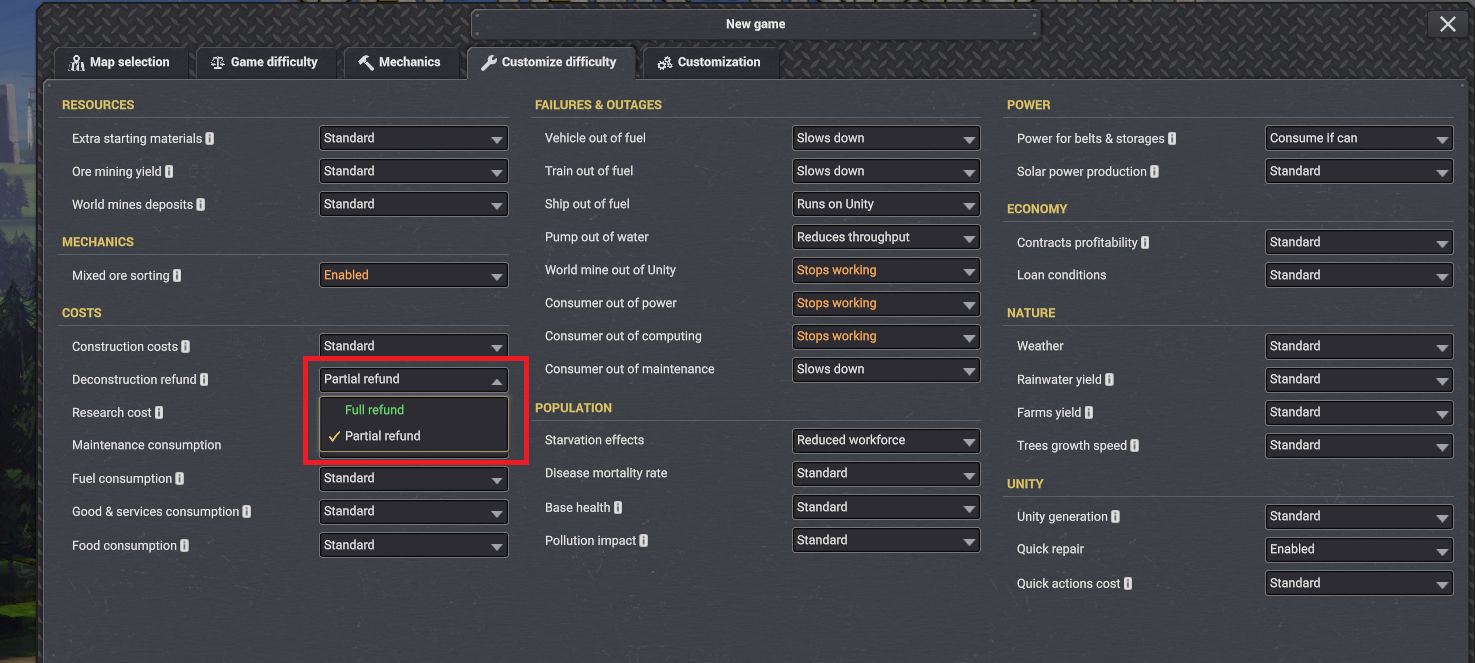The height and width of the screenshot is (663, 1475).
Task: Expand the Construction costs dropdown
Action: tap(414, 346)
